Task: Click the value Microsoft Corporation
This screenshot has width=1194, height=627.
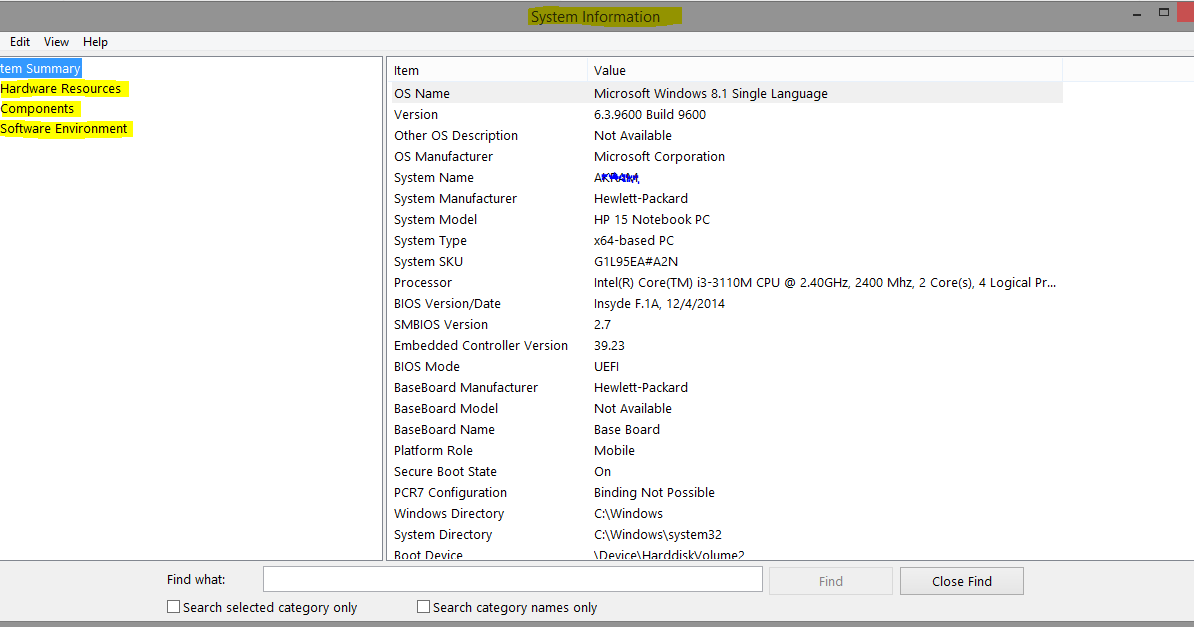Action: [x=659, y=156]
